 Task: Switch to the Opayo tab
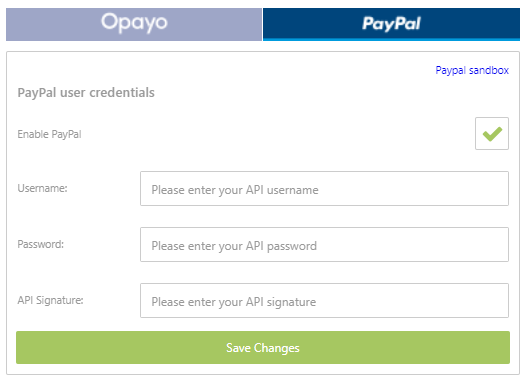click(134, 24)
